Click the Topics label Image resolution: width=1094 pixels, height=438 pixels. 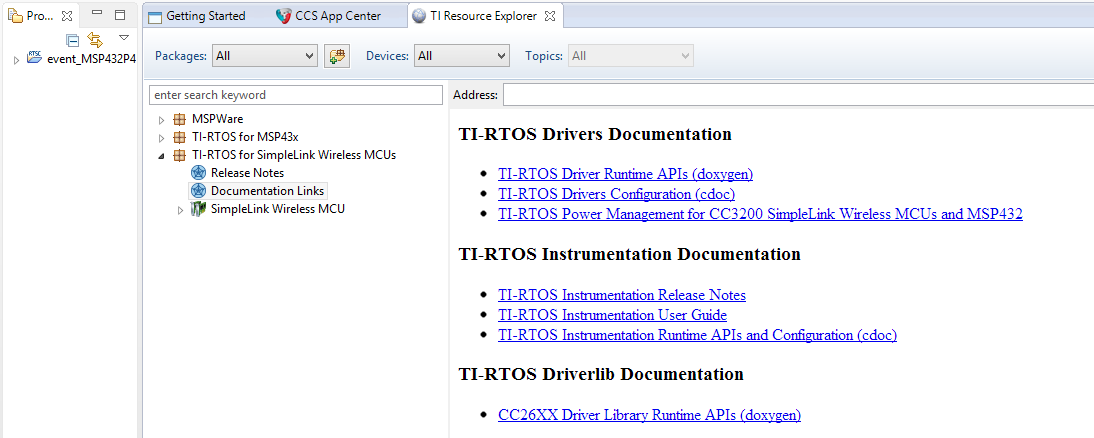(x=544, y=56)
